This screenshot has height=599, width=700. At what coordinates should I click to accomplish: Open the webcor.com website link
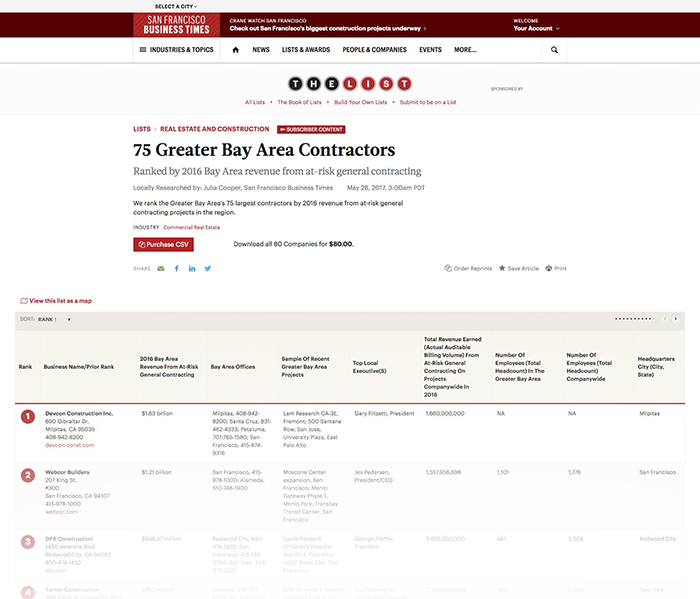point(61,512)
